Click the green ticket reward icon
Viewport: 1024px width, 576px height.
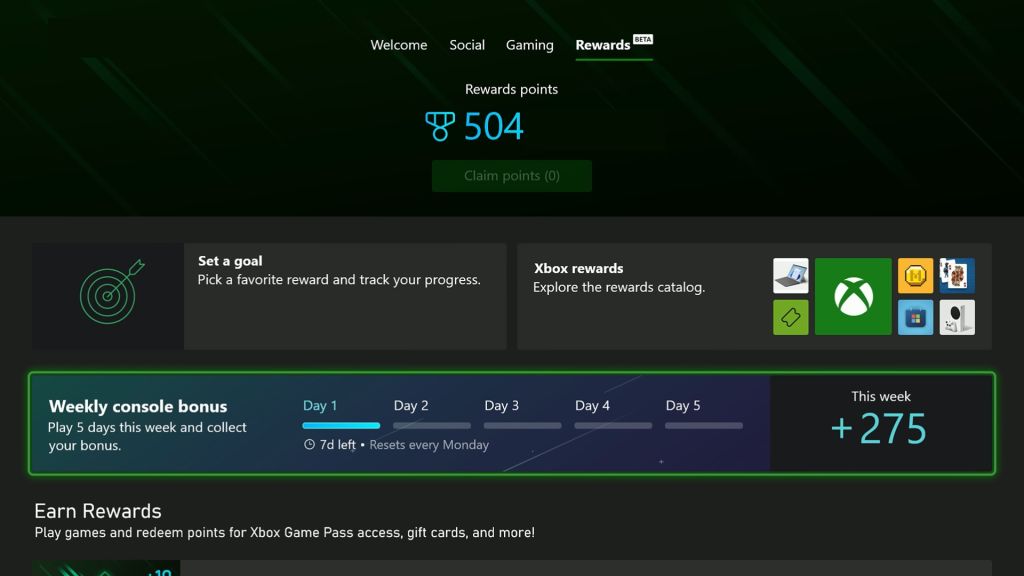tap(791, 317)
